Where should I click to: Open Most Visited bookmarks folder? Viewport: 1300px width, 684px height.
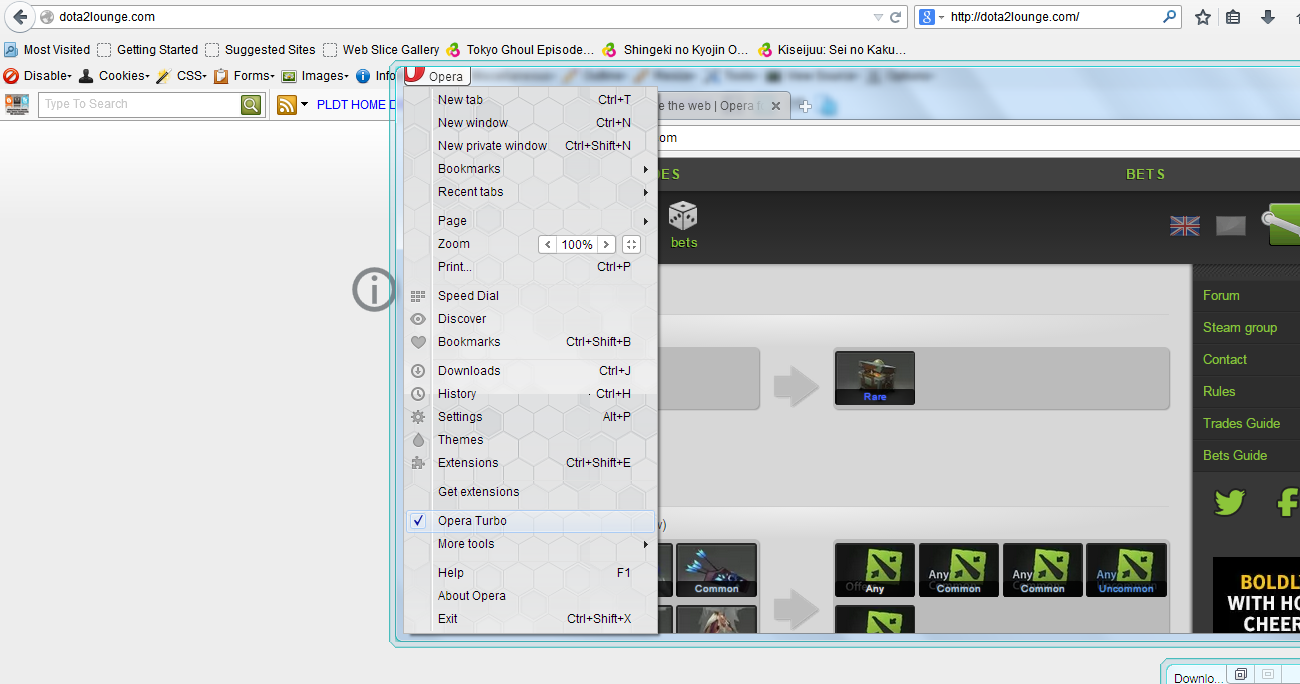47,49
